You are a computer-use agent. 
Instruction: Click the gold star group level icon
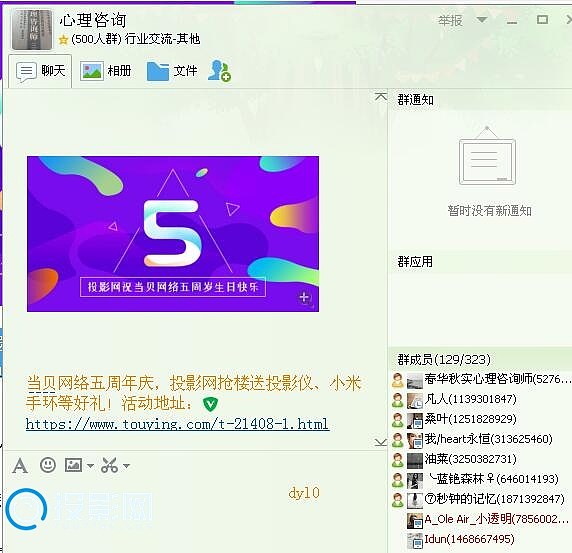point(63,39)
